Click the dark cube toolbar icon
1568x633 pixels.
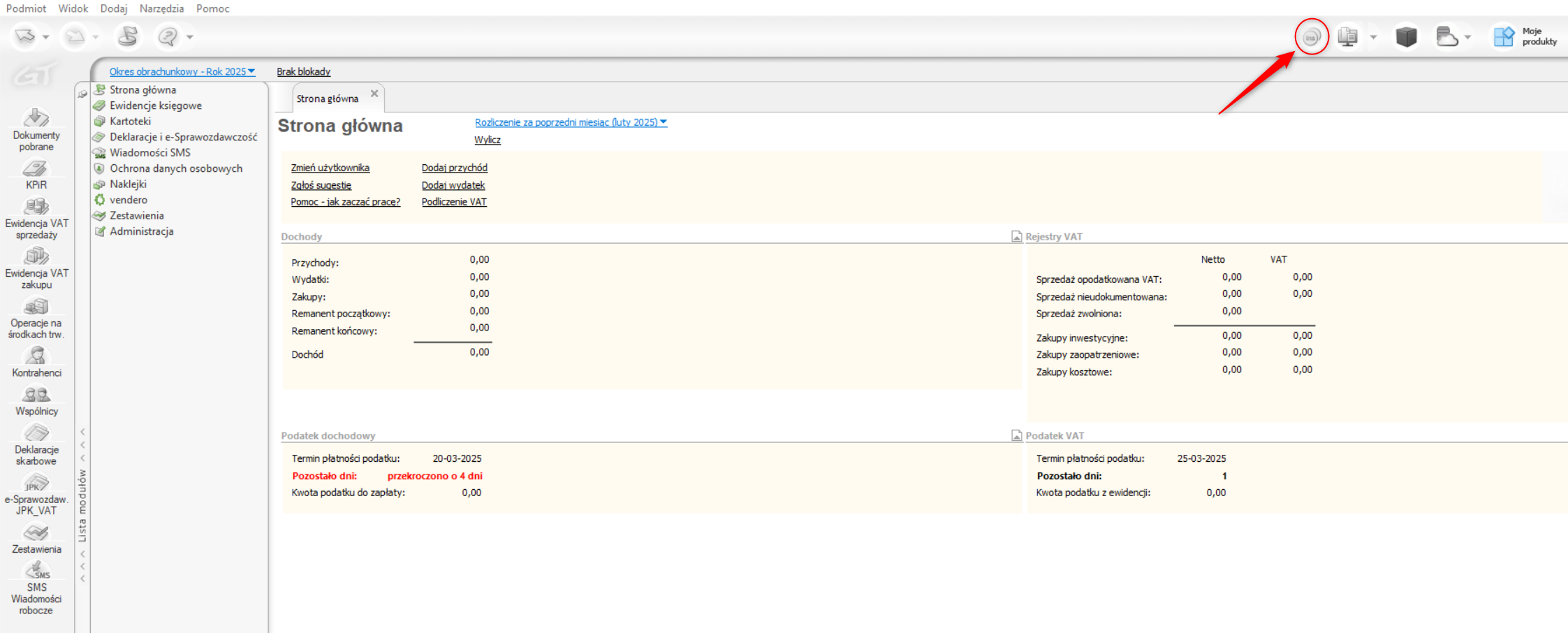[x=1406, y=36]
